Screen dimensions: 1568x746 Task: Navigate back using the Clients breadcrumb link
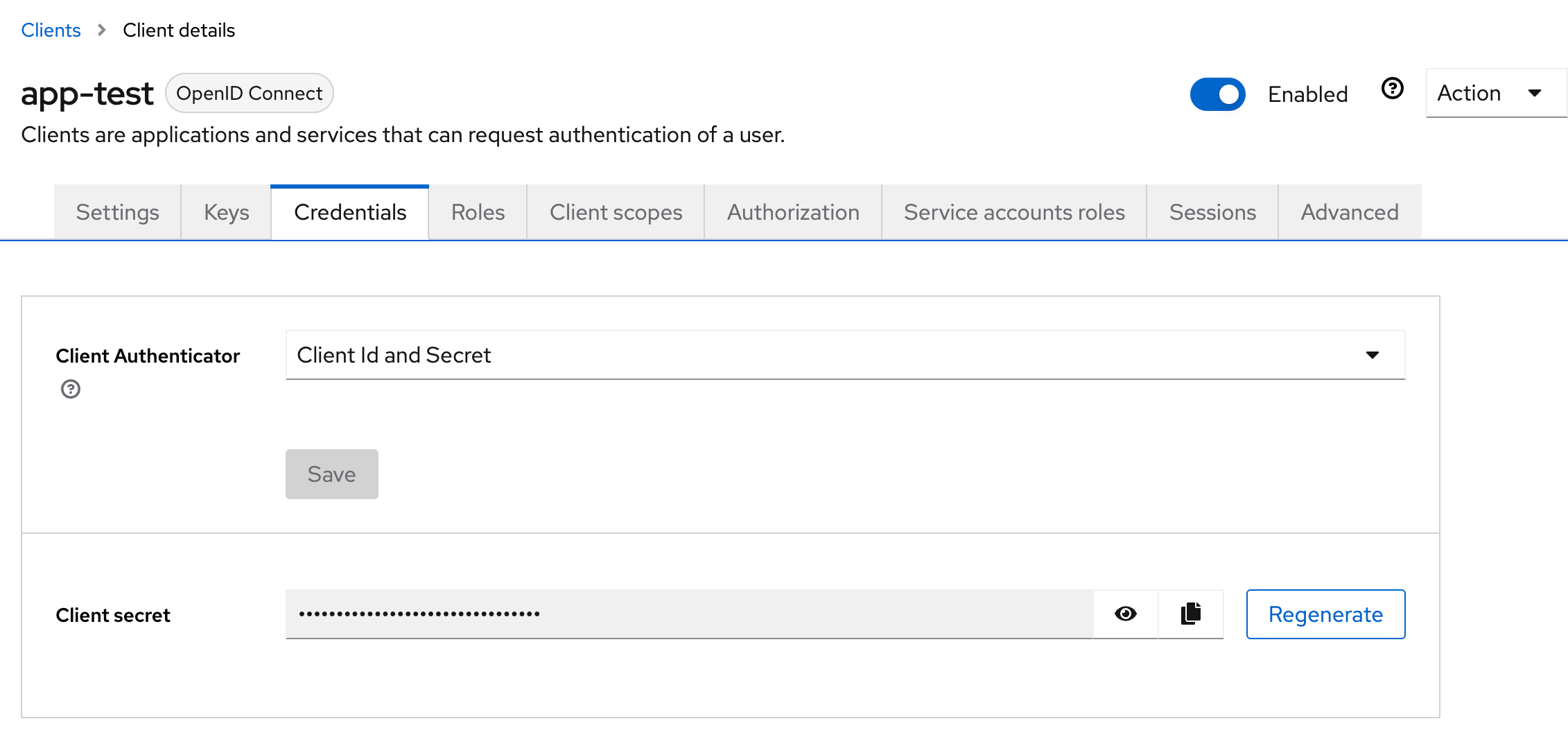[51, 30]
